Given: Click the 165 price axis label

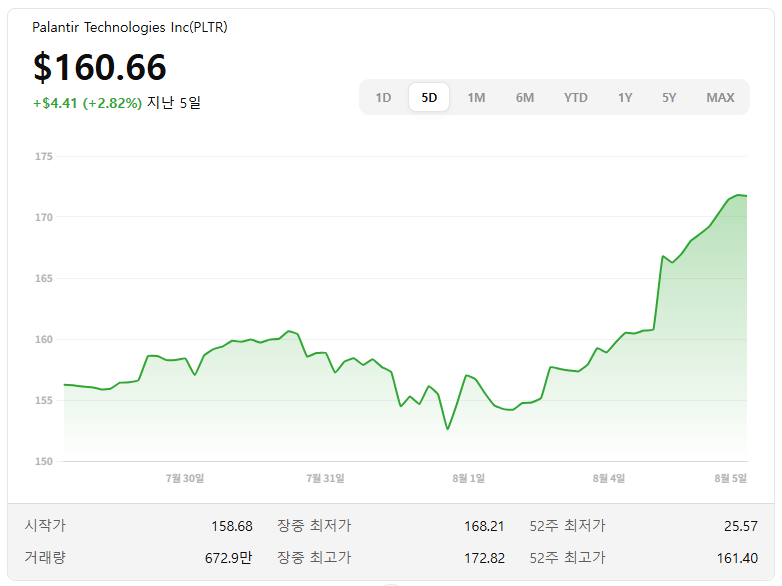Looking at the screenshot, I should [43, 278].
